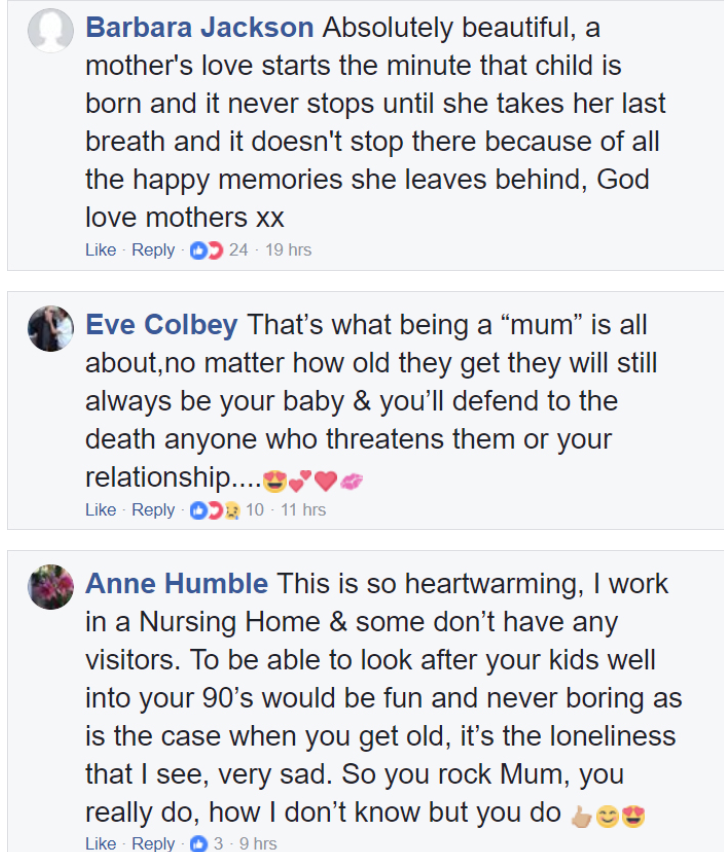Reply to Barbara Jackson's comment
The width and height of the screenshot is (724, 852).
click(153, 250)
